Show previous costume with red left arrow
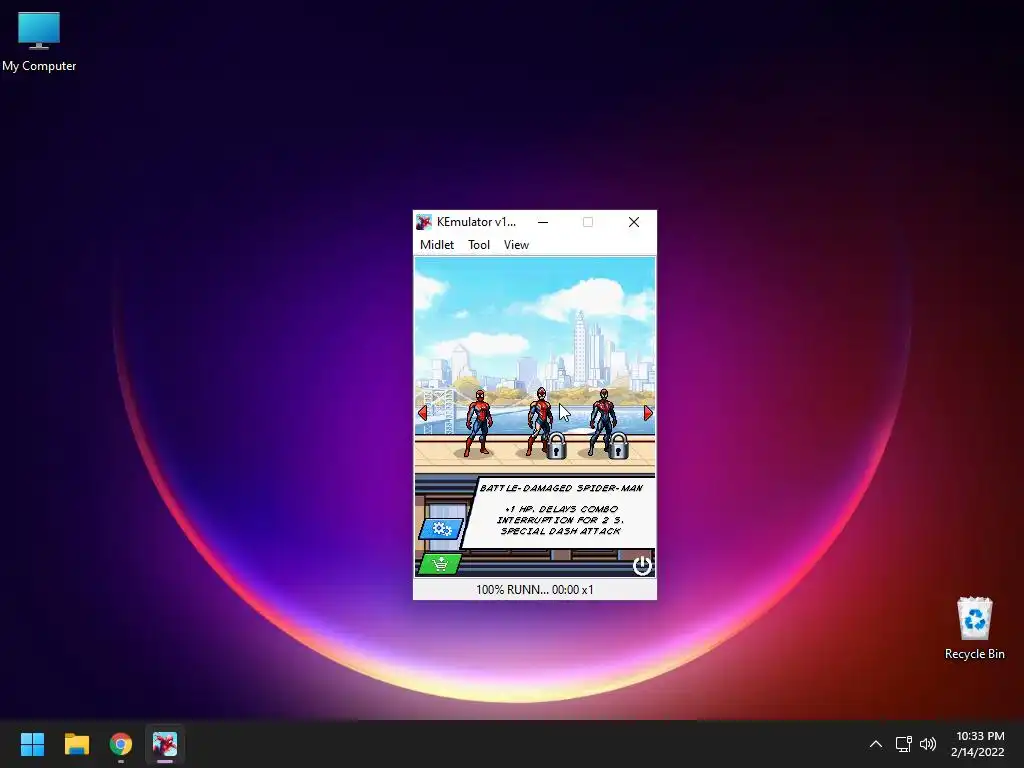This screenshot has width=1024, height=768. tap(423, 413)
